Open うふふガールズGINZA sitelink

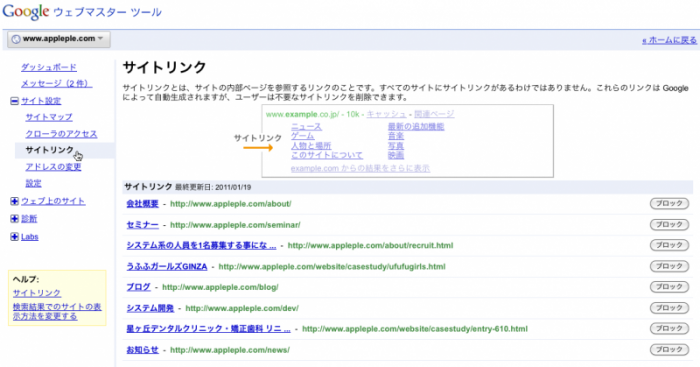167,267
